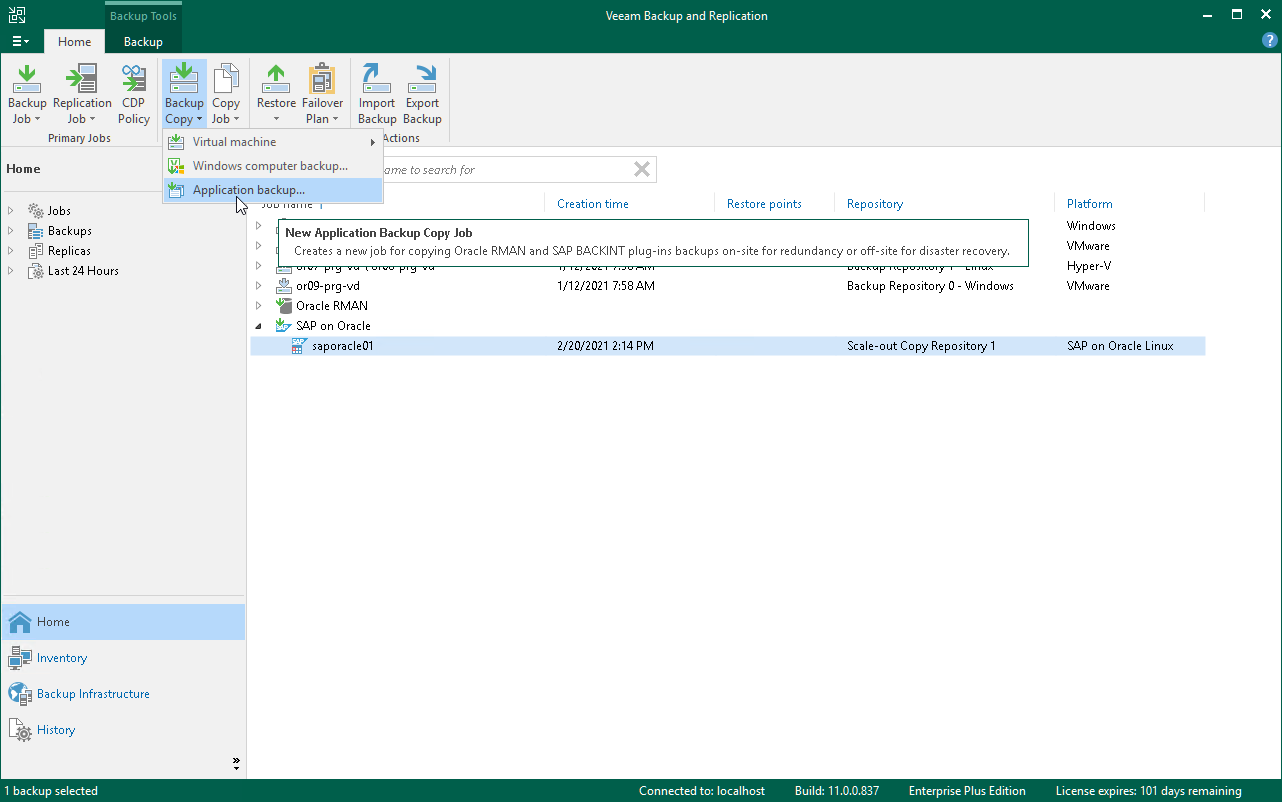Expand the Last 24 Hours tree node

coord(11,271)
